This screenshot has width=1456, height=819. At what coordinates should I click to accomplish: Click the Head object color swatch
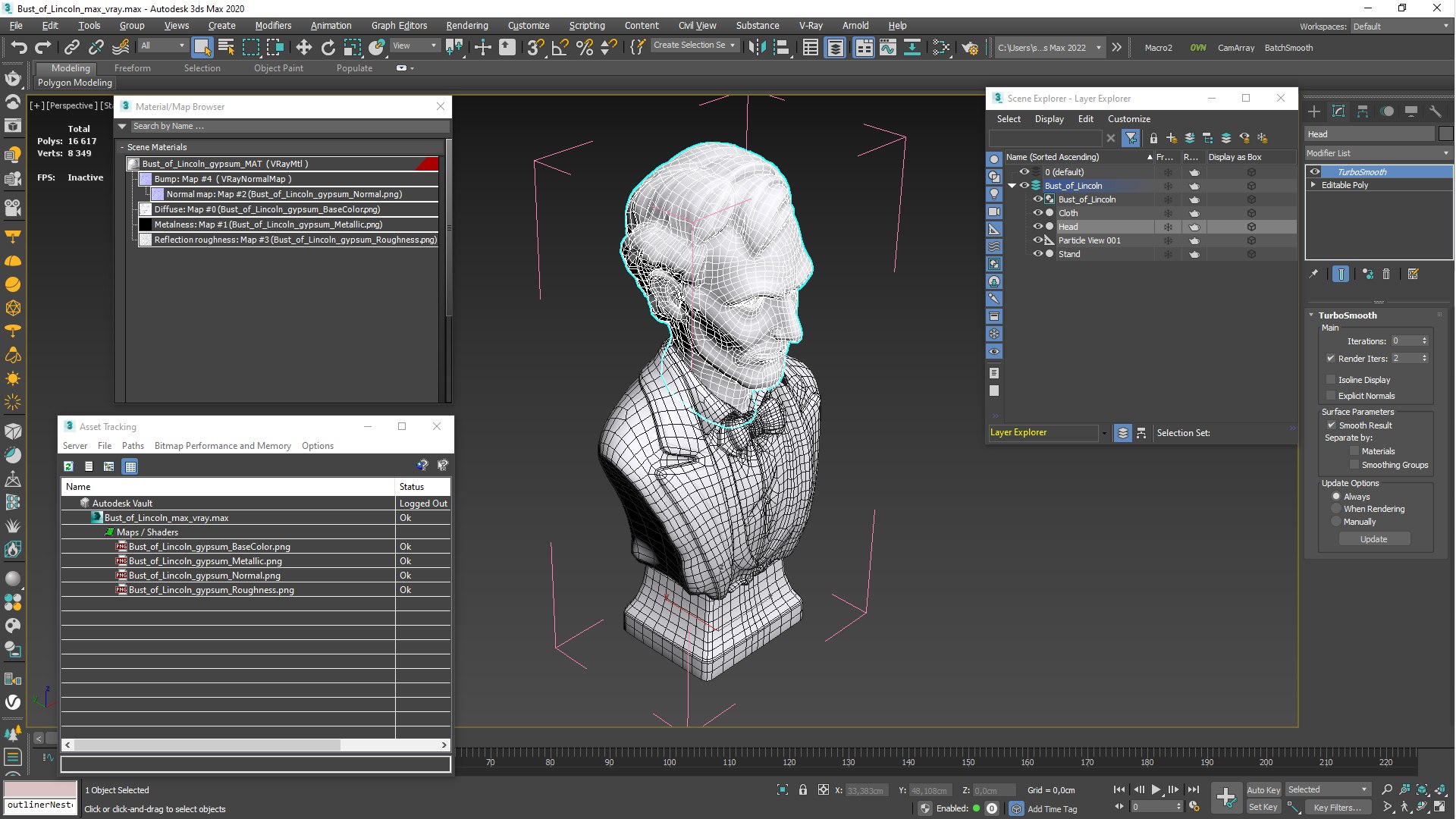(x=1445, y=134)
